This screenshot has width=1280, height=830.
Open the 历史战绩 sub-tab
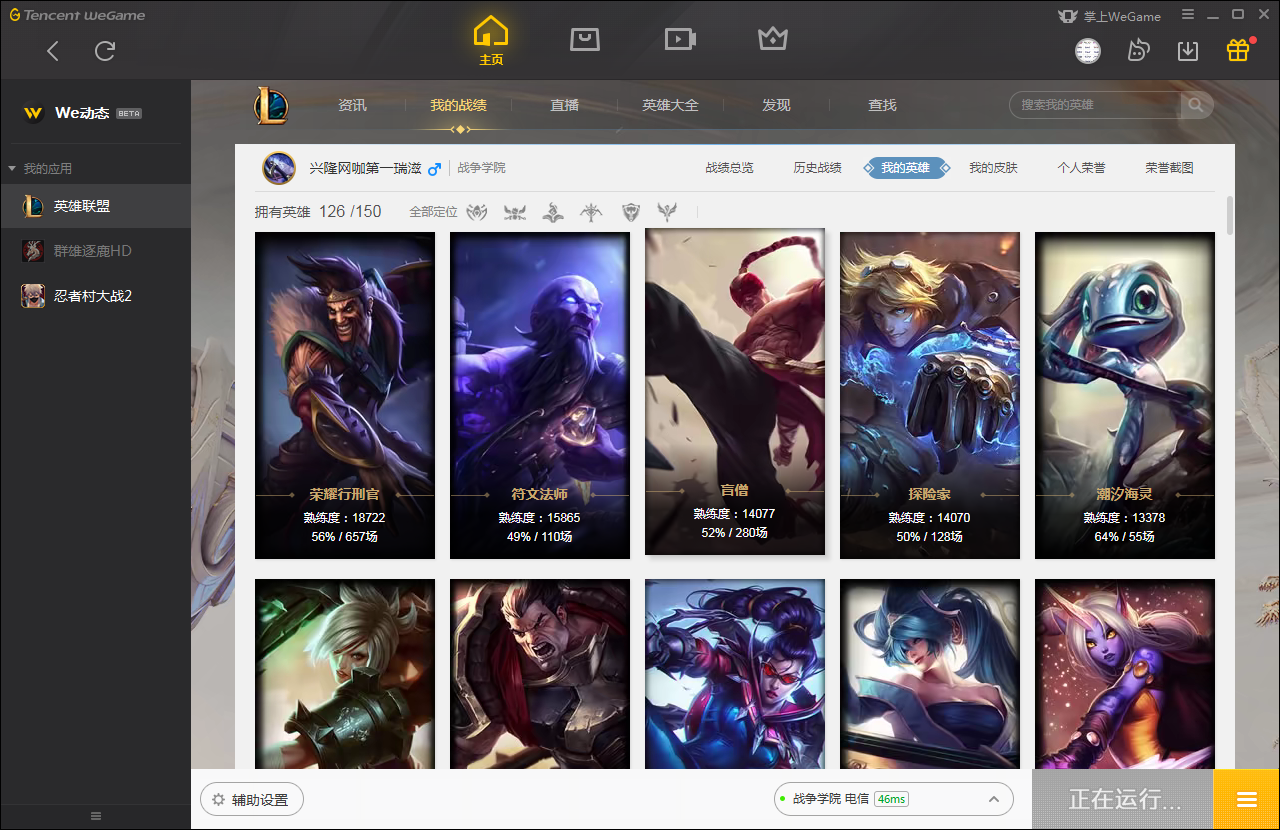pyautogui.click(x=818, y=168)
